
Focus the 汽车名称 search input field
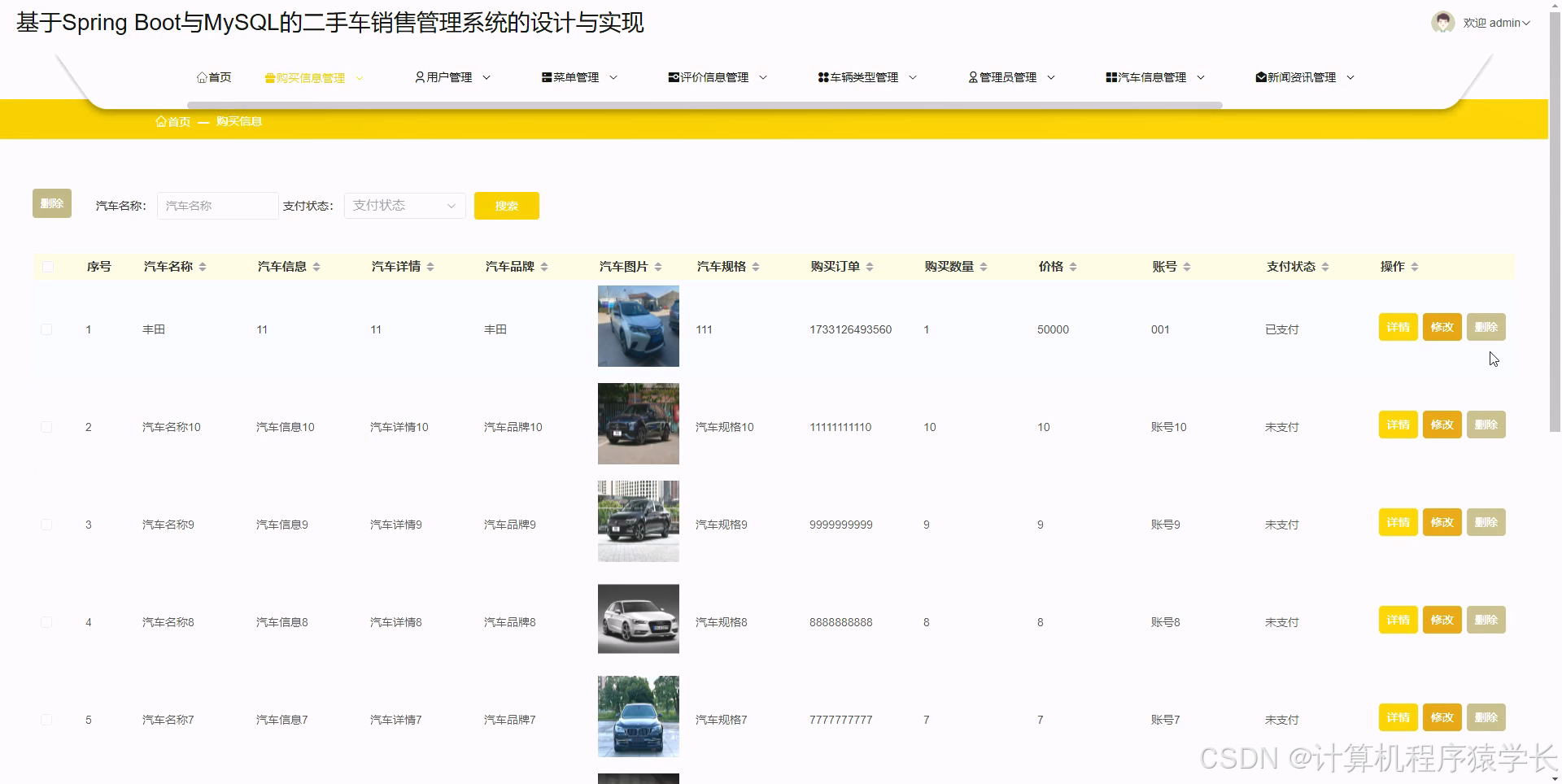[x=218, y=206]
